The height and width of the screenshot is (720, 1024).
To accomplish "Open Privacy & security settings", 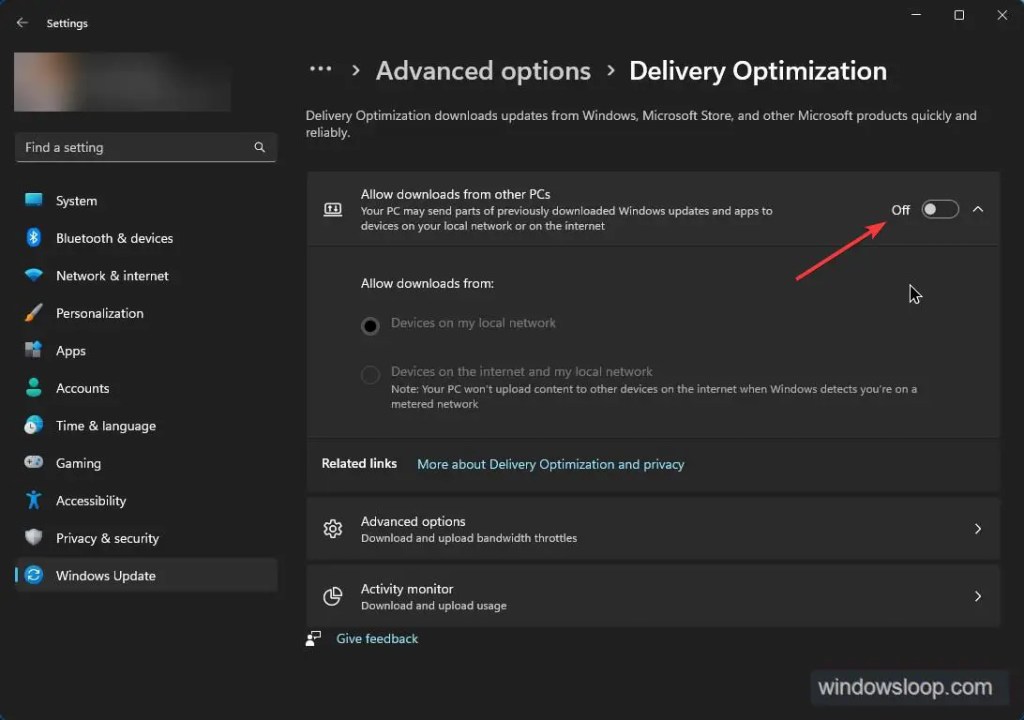I will pyautogui.click(x=146, y=538).
